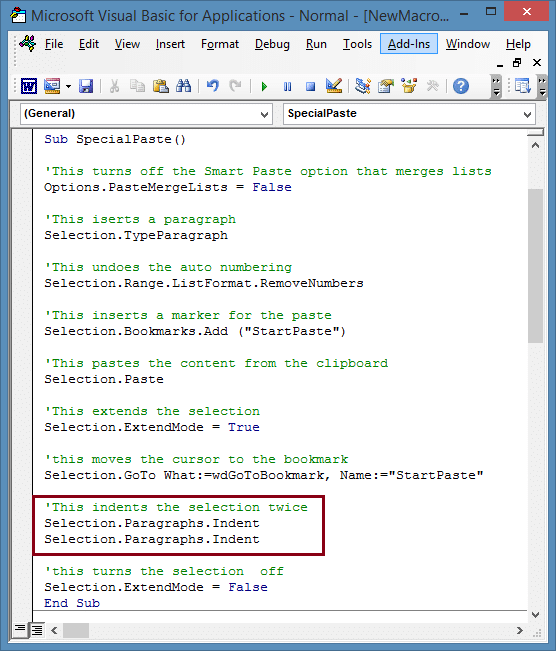Open the Project Explorer icon
This screenshot has height=651, width=556.
(x=363, y=86)
